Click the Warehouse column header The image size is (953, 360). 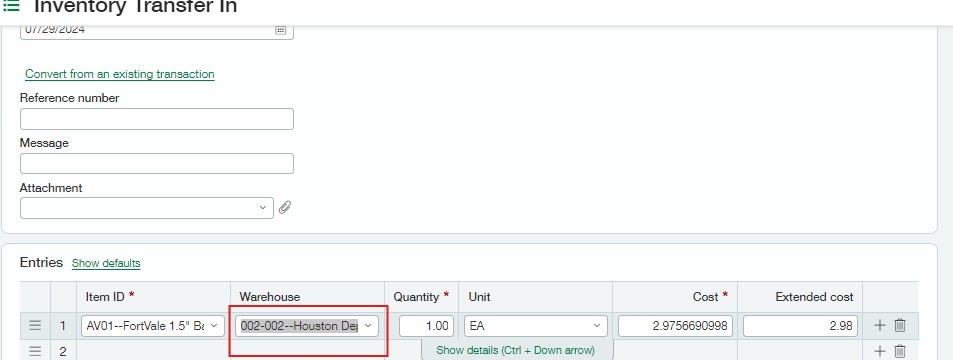pos(270,297)
